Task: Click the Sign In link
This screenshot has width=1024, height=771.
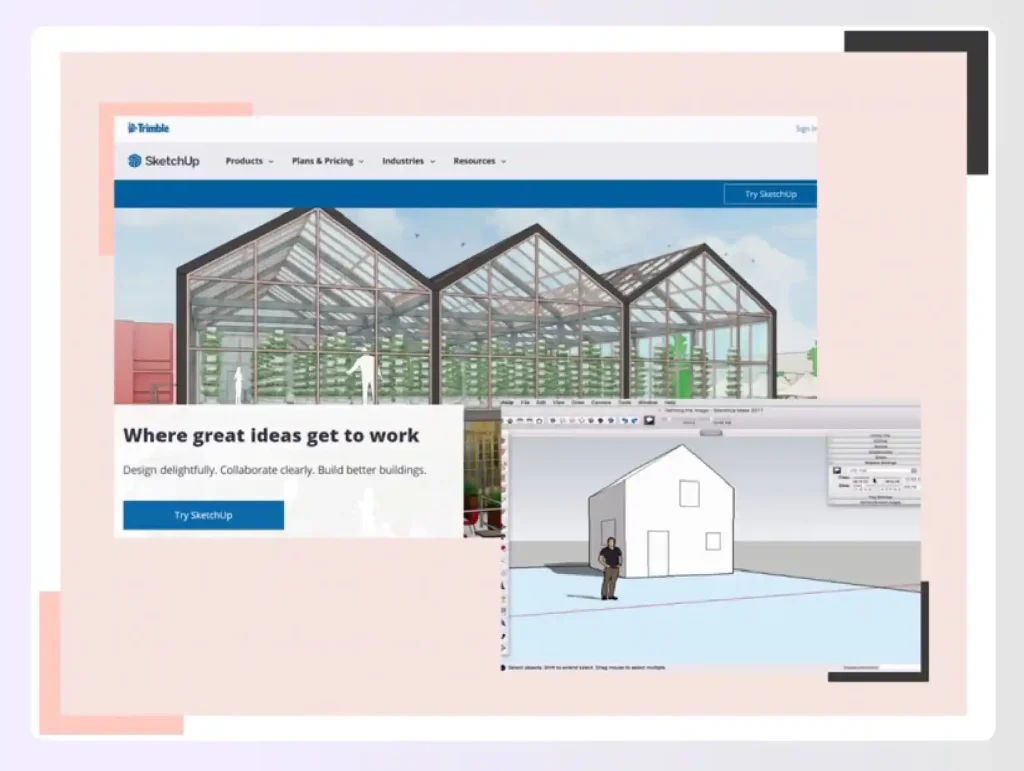Action: [x=807, y=128]
